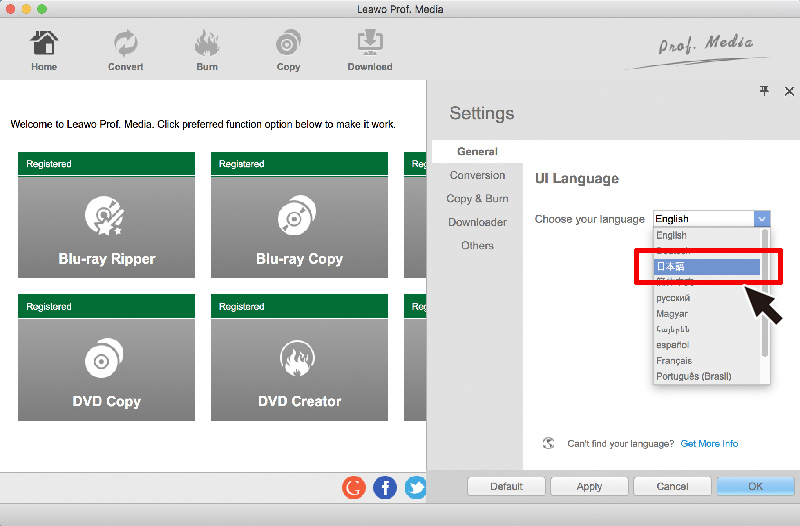
Task: Select 日本語 in the language list
Action: tap(707, 266)
